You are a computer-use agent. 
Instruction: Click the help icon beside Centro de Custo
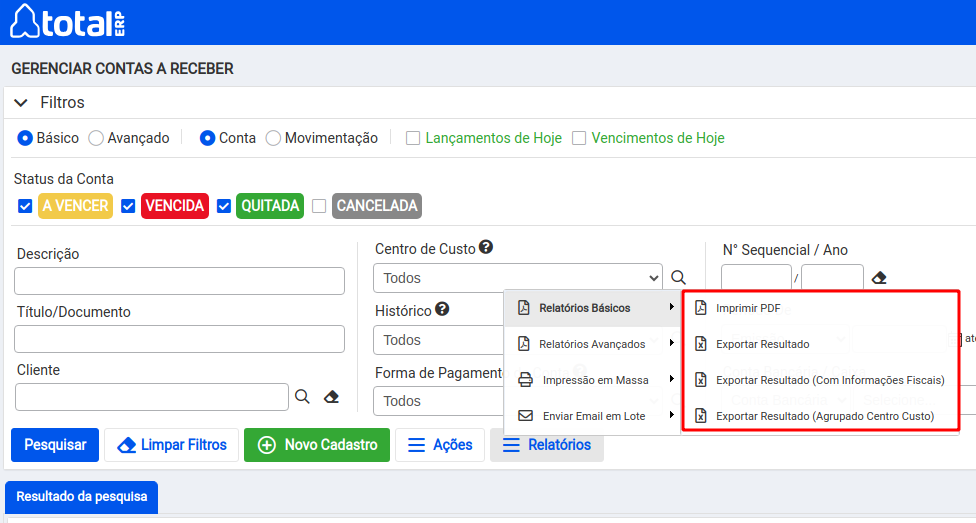(x=486, y=247)
